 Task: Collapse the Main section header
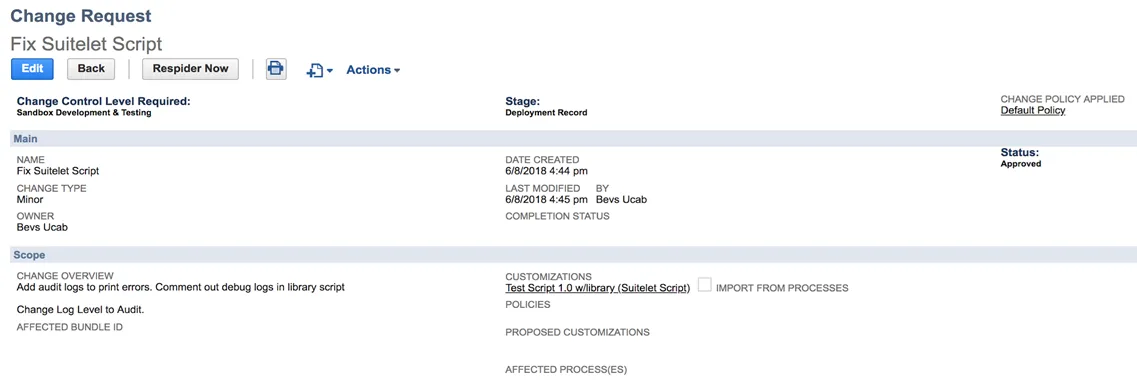[568, 139]
